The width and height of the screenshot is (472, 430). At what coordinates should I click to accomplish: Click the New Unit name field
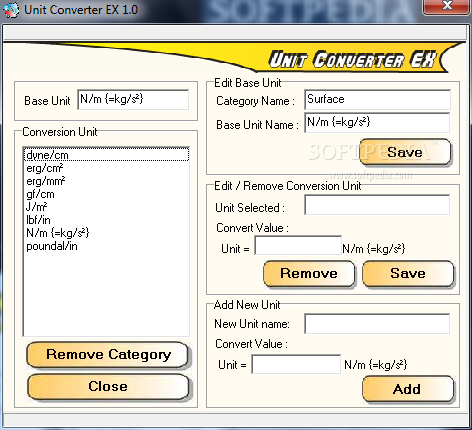(377, 323)
